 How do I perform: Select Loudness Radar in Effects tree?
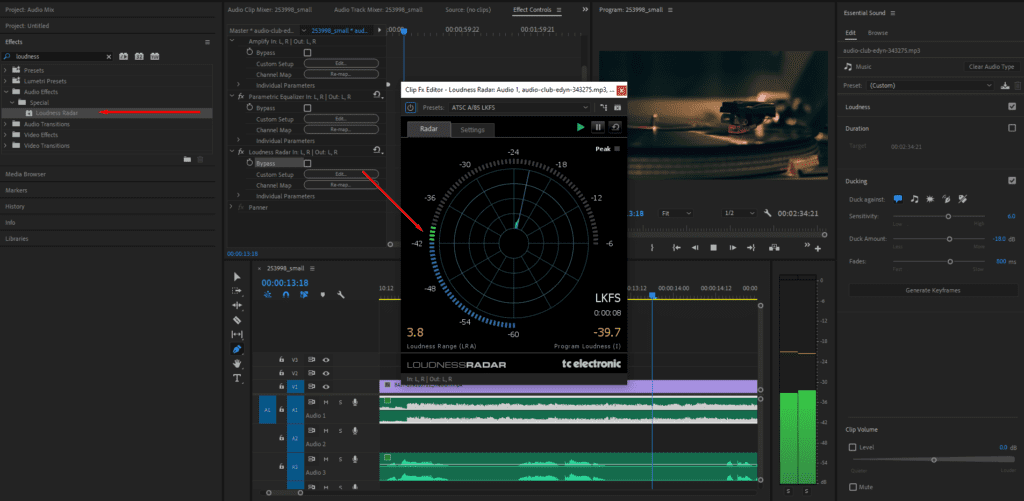click(57, 113)
